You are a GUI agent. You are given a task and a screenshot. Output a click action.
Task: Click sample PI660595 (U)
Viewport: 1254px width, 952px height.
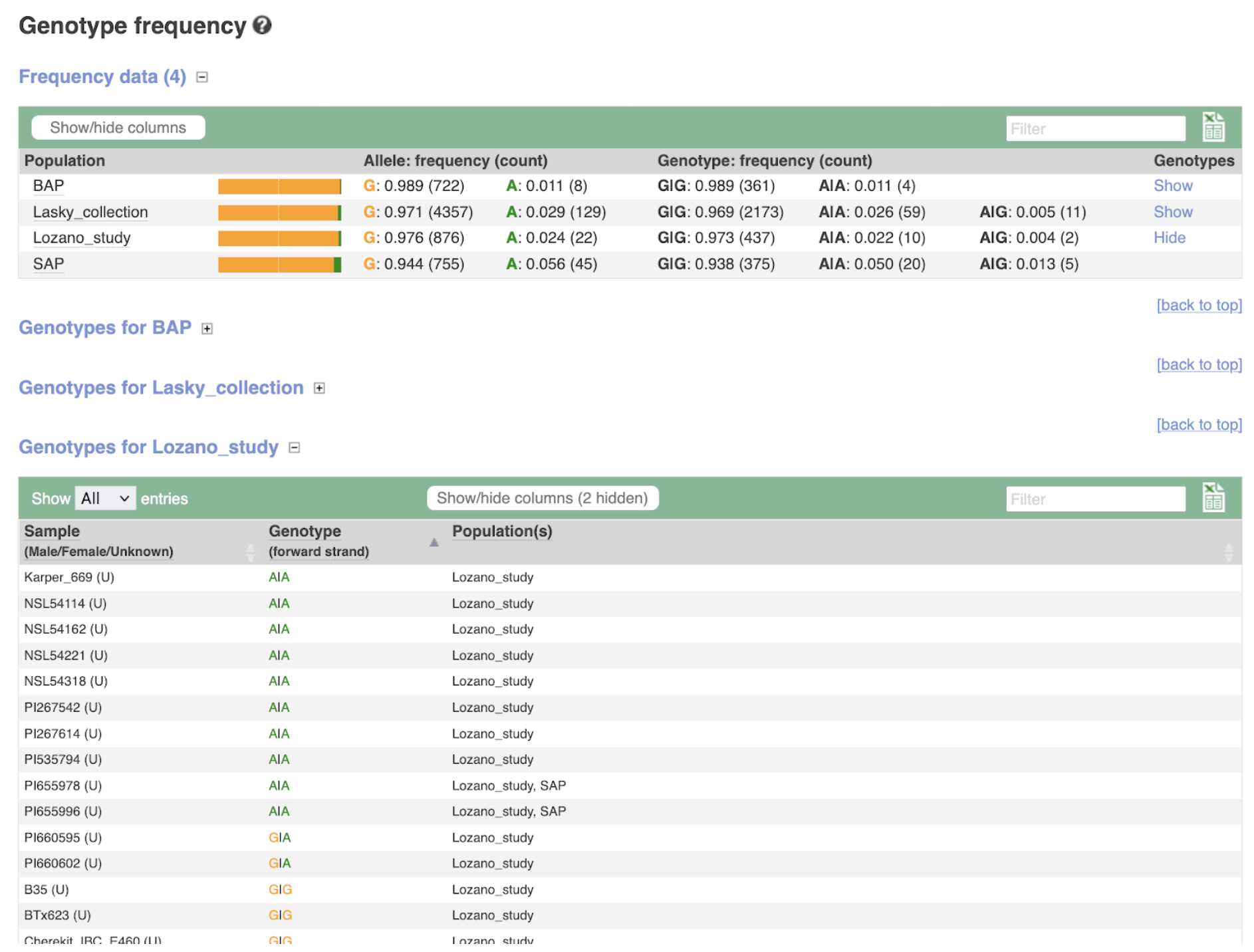point(63,838)
